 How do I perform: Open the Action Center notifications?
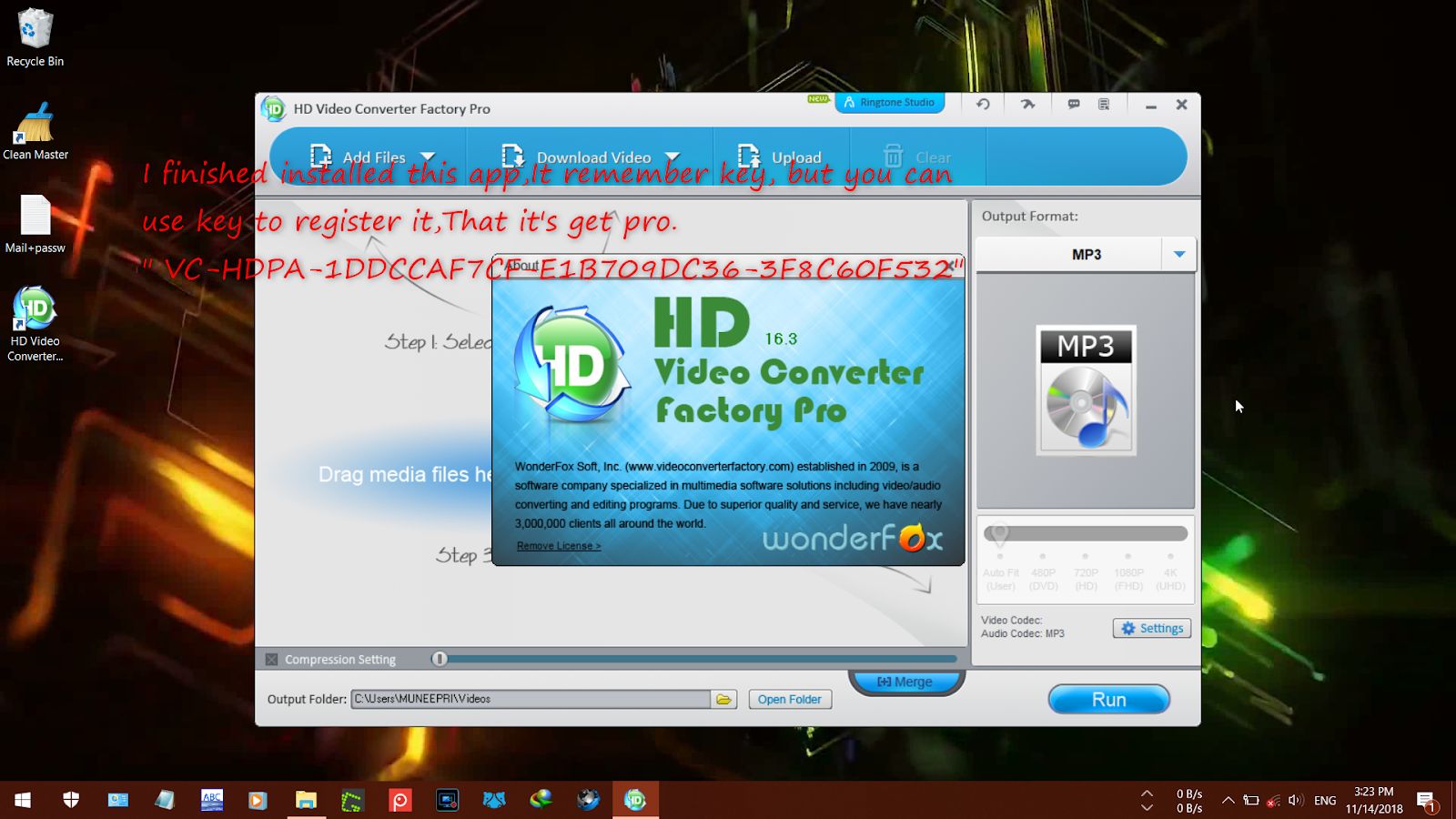[x=1427, y=801]
